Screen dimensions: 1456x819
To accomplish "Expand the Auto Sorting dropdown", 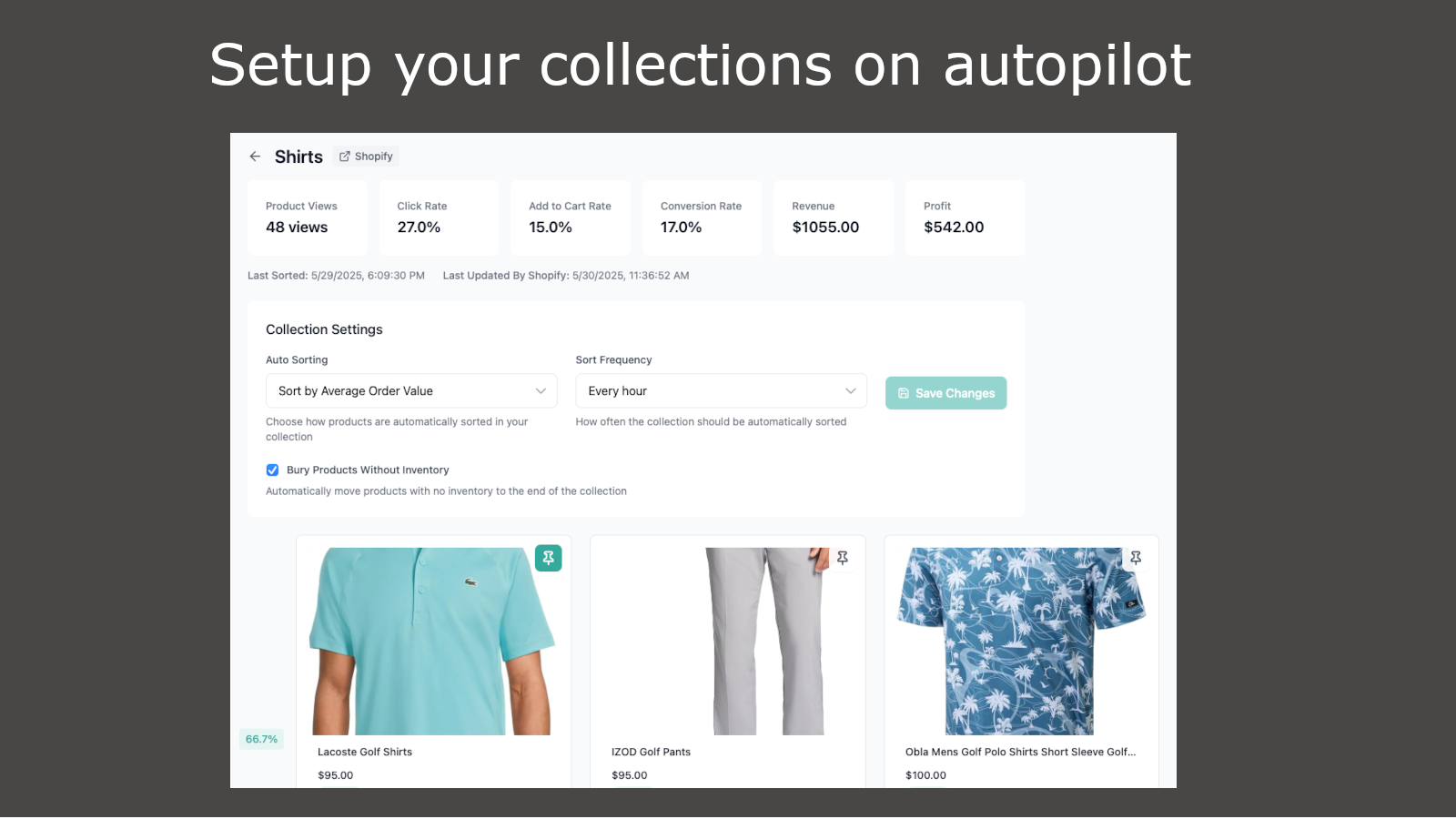I will (x=411, y=391).
